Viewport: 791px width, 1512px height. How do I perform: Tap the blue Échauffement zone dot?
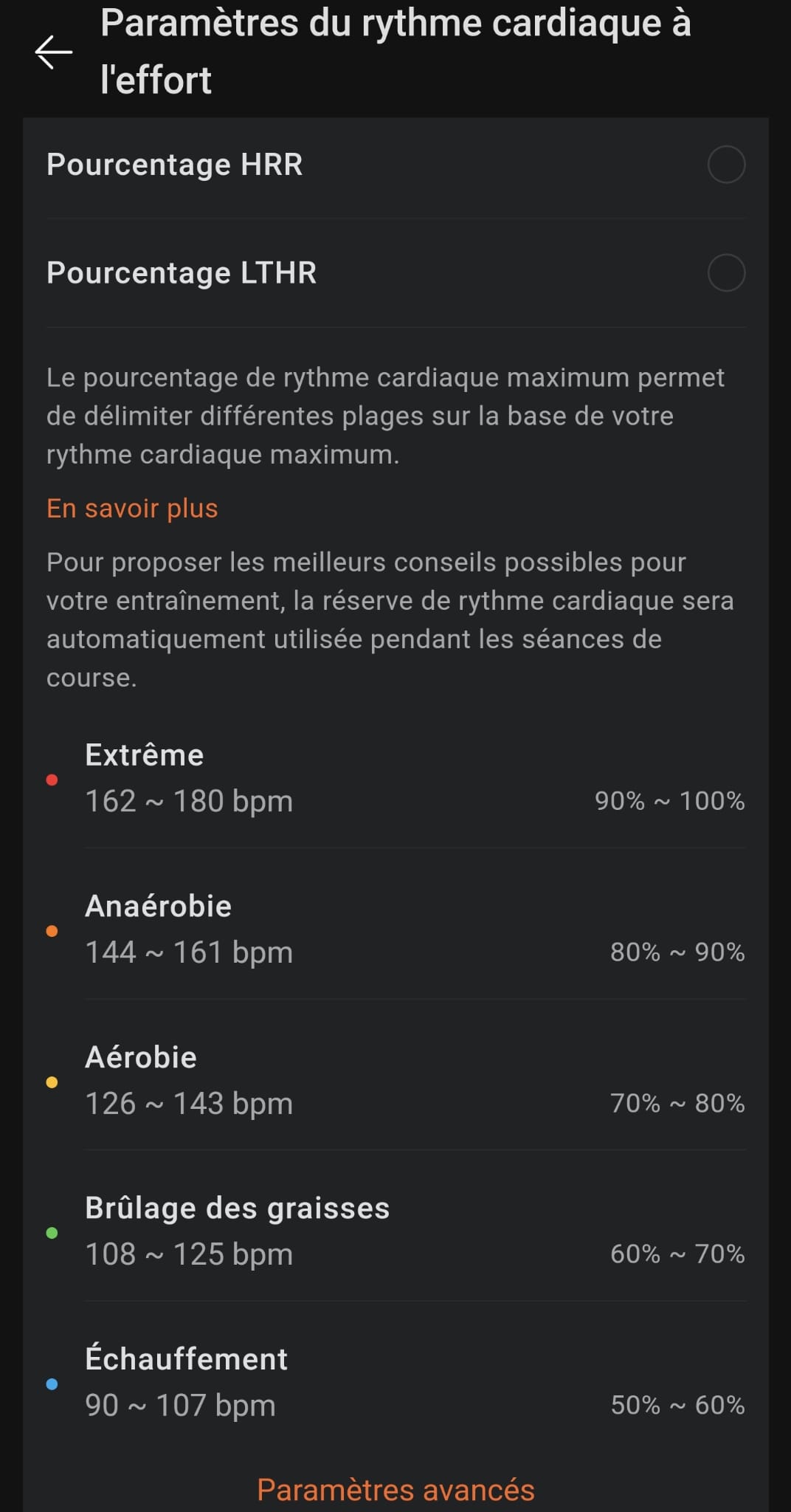point(52,1384)
